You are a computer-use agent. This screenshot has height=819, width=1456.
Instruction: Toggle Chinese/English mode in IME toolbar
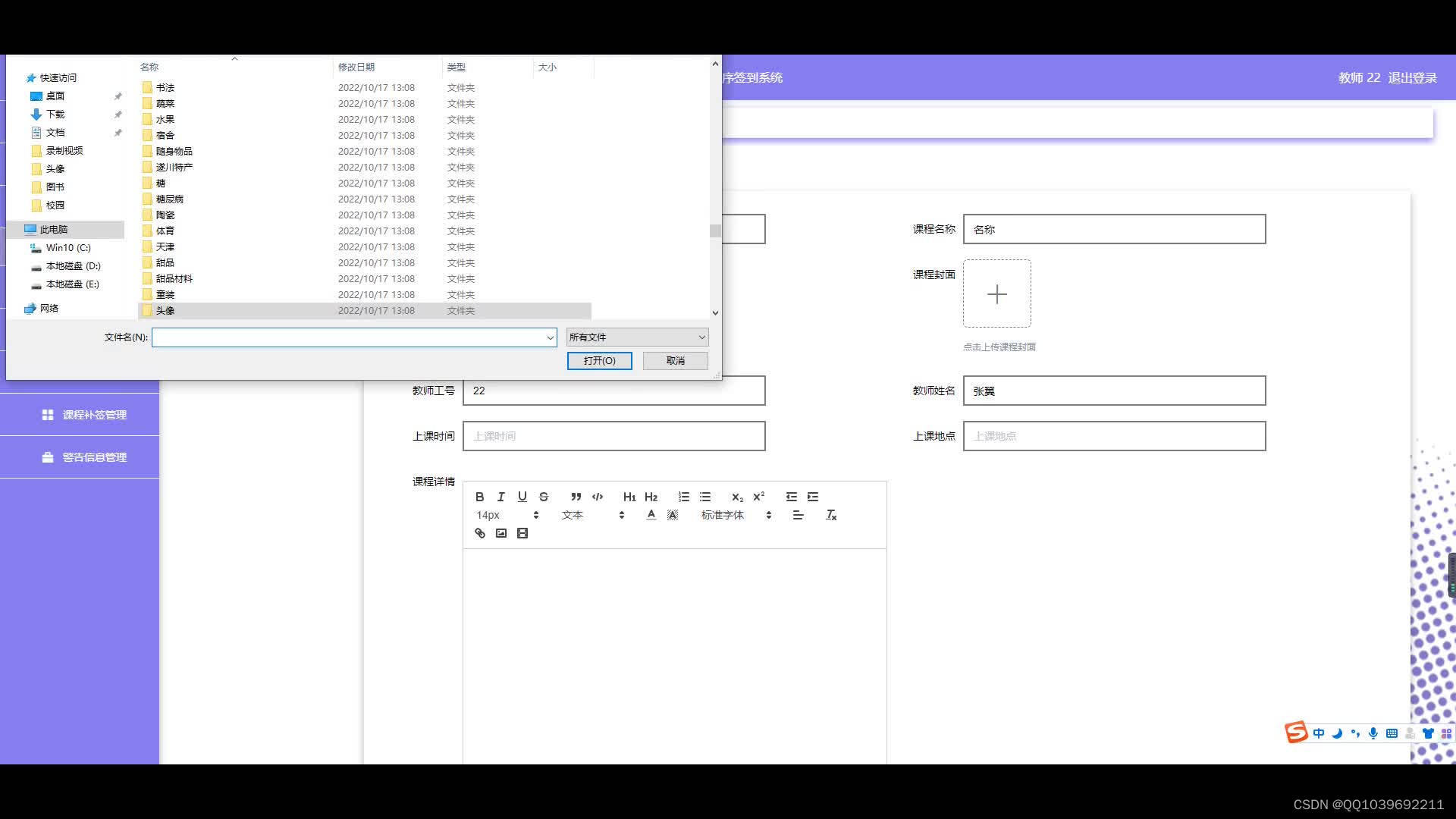[1319, 733]
